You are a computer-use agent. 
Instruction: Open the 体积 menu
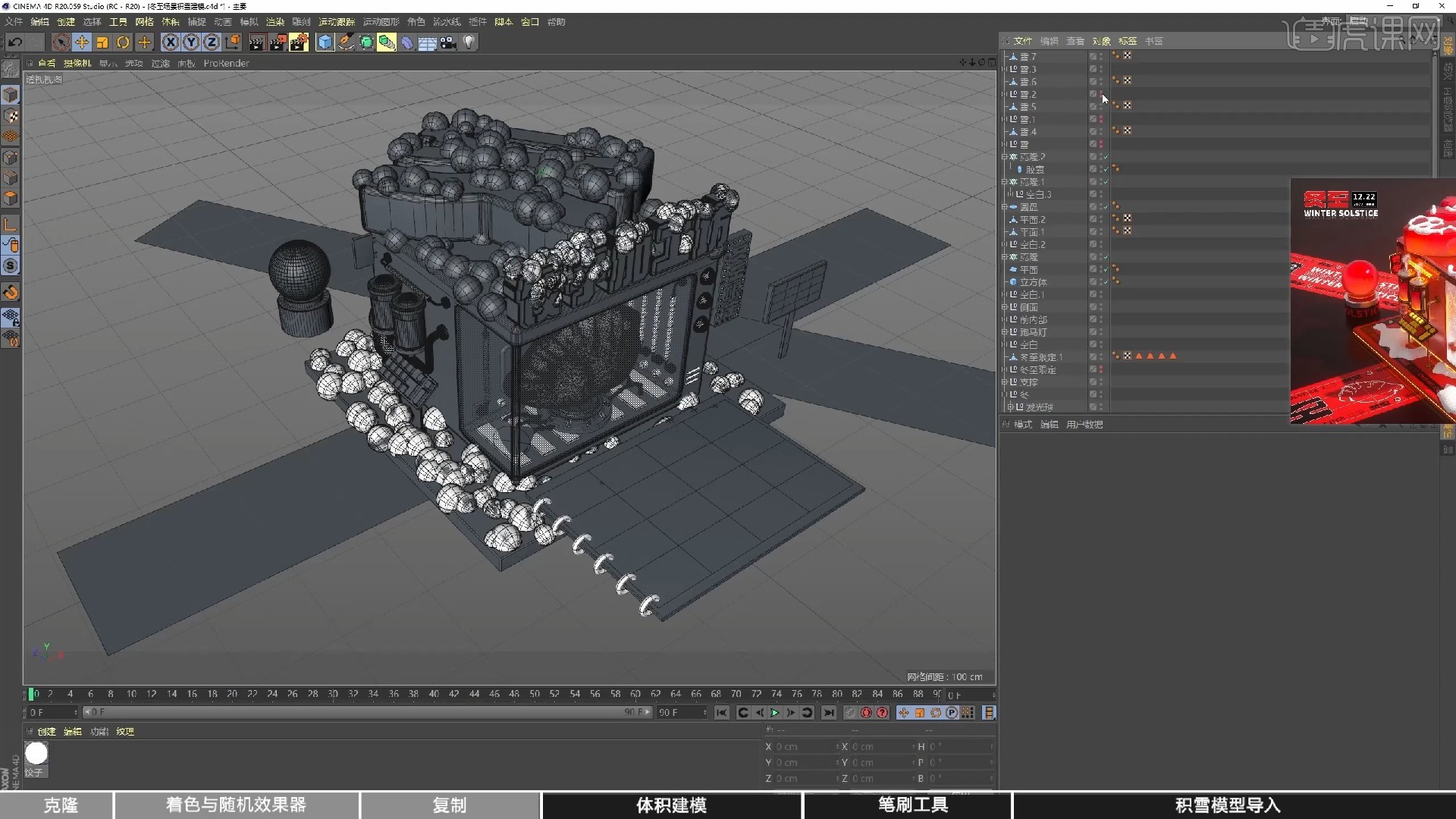[x=171, y=22]
